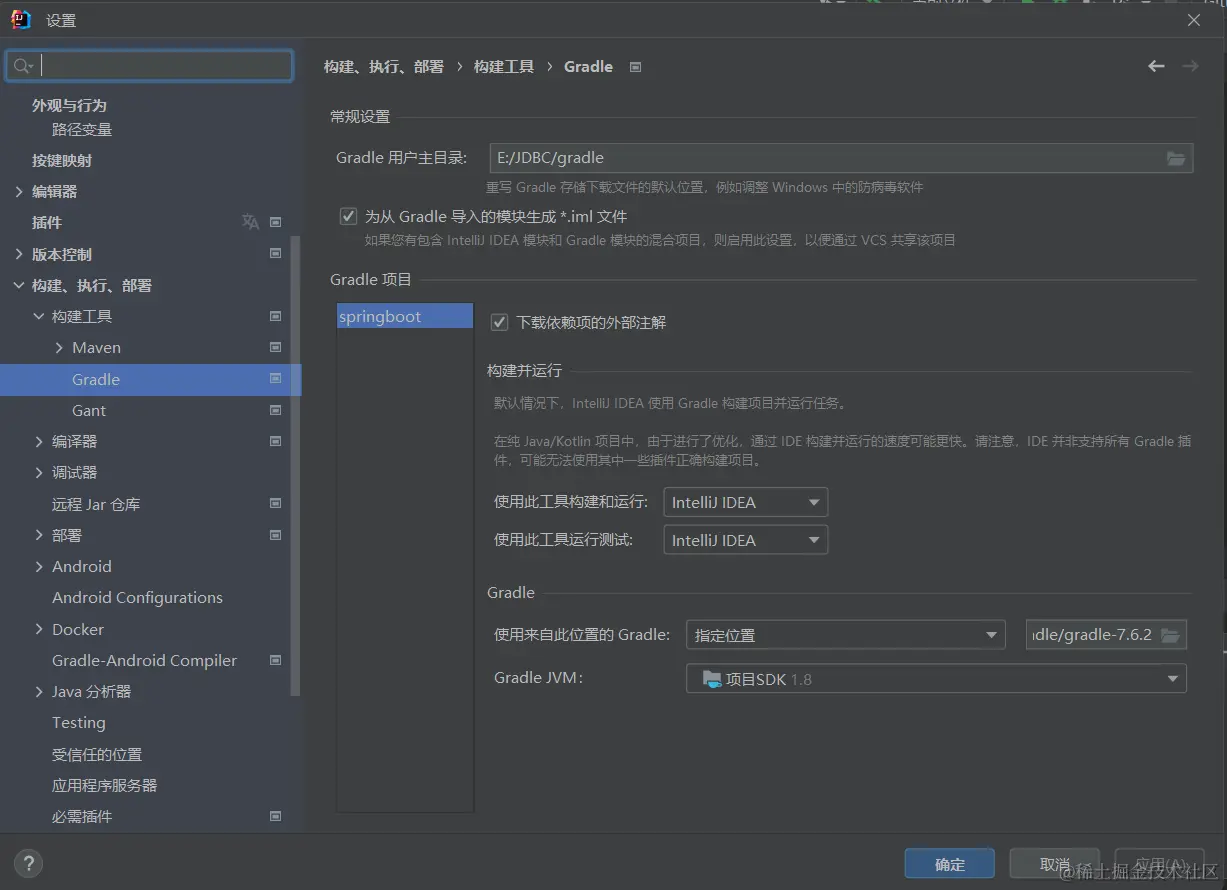Click the search magnifier icon in settings
This screenshot has height=890, width=1227.
(x=21, y=66)
